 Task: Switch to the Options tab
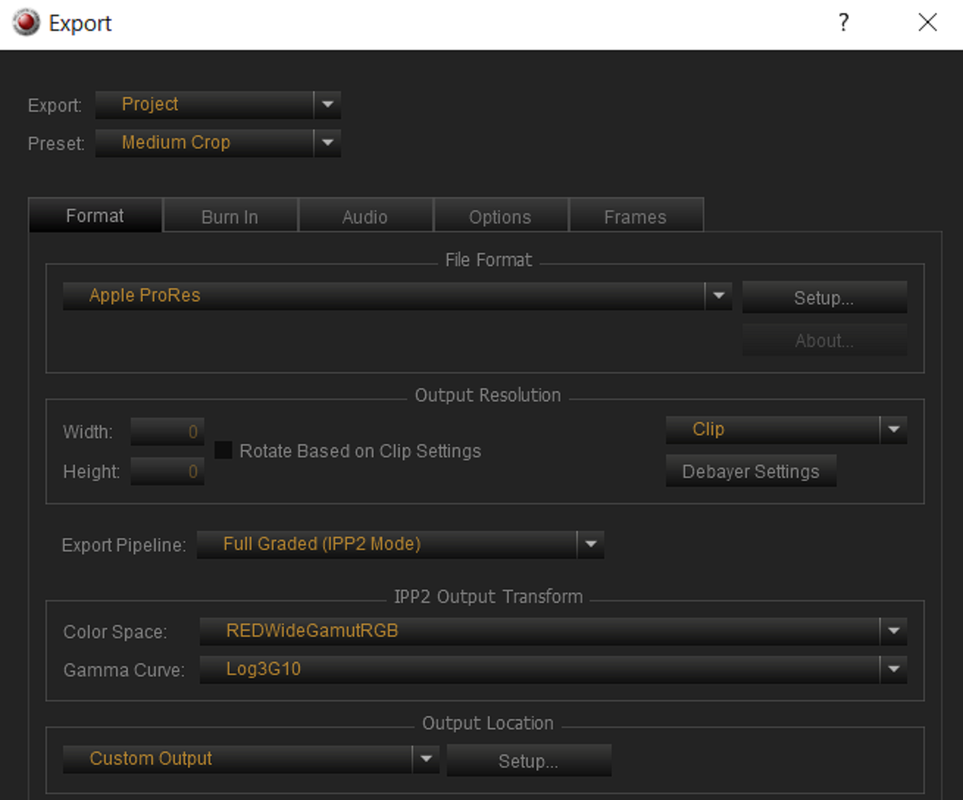pyautogui.click(x=501, y=217)
